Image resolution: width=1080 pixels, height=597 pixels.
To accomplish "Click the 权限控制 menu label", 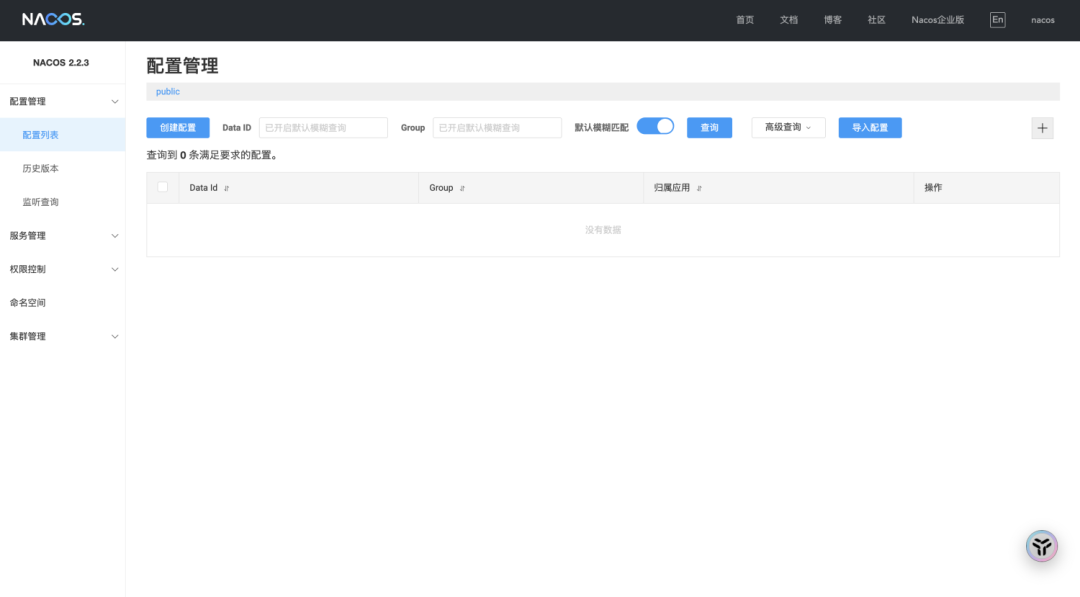I will (28, 269).
